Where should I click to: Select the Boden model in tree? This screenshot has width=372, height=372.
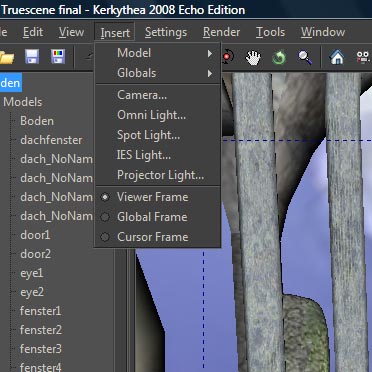pyautogui.click(x=37, y=121)
